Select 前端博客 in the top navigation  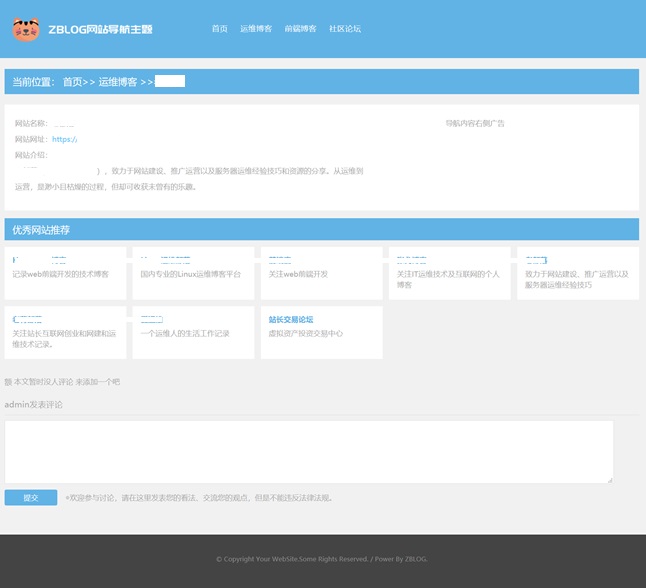tap(300, 29)
